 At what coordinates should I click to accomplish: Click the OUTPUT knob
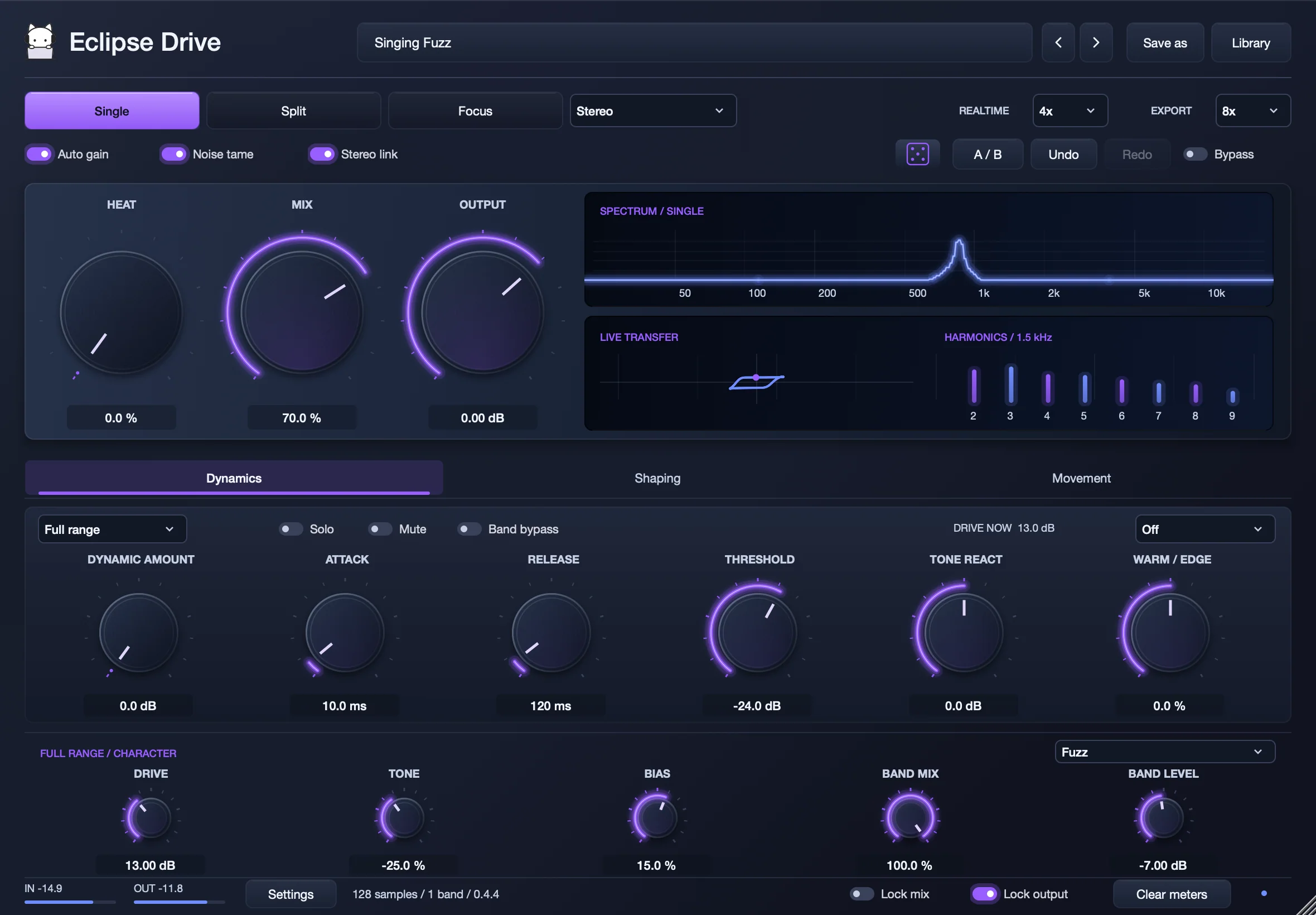tap(482, 312)
